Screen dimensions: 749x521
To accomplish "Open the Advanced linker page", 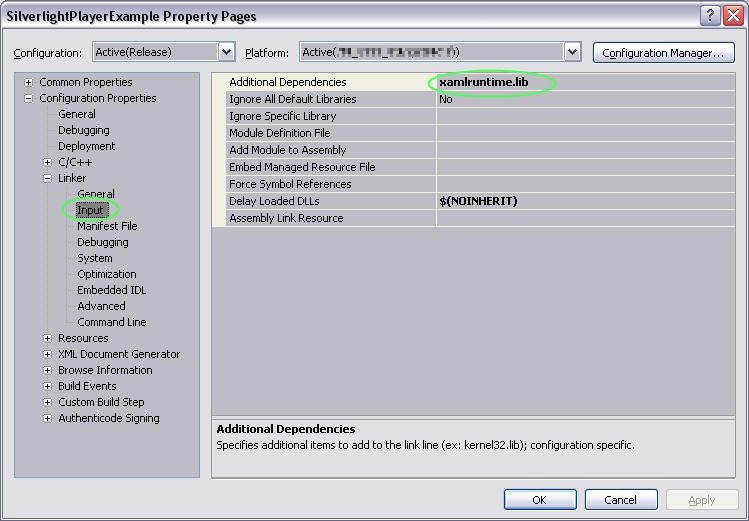I will point(101,306).
